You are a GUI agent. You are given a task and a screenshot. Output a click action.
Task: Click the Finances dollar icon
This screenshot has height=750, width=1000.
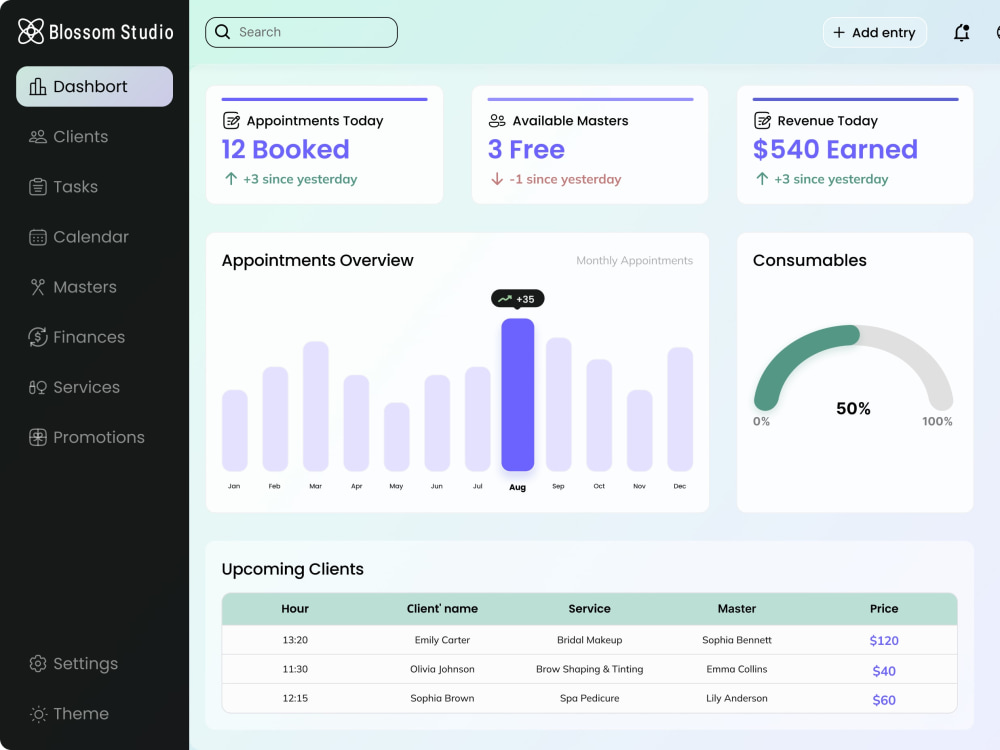tap(38, 337)
